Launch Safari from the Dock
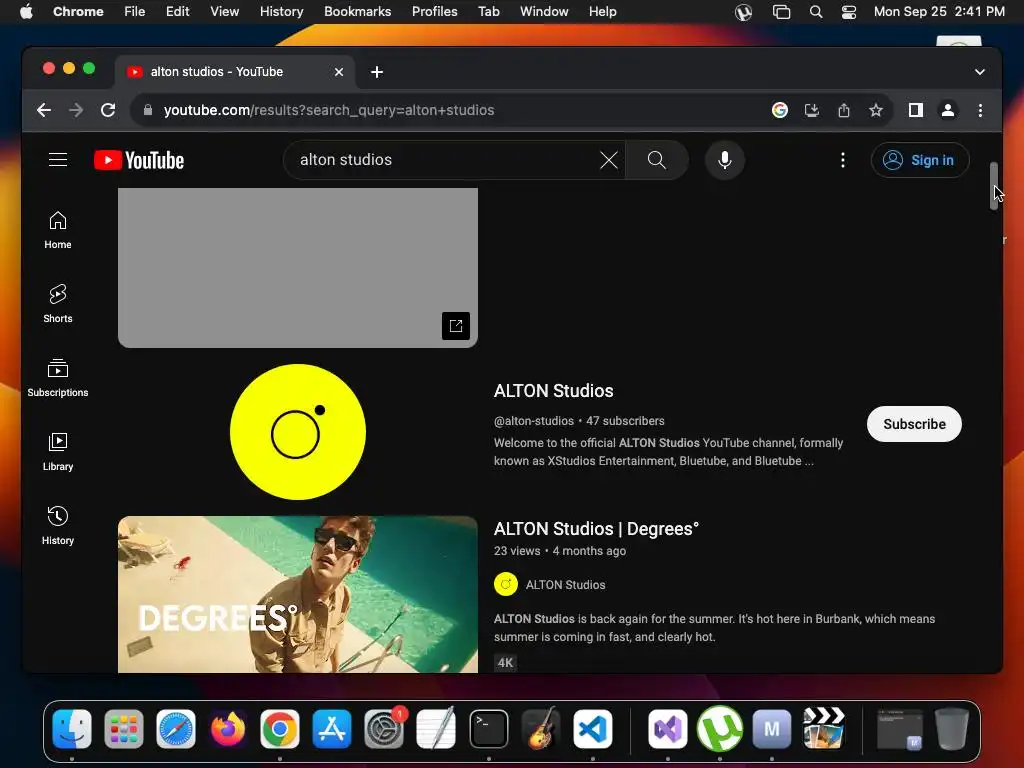 pyautogui.click(x=176, y=729)
